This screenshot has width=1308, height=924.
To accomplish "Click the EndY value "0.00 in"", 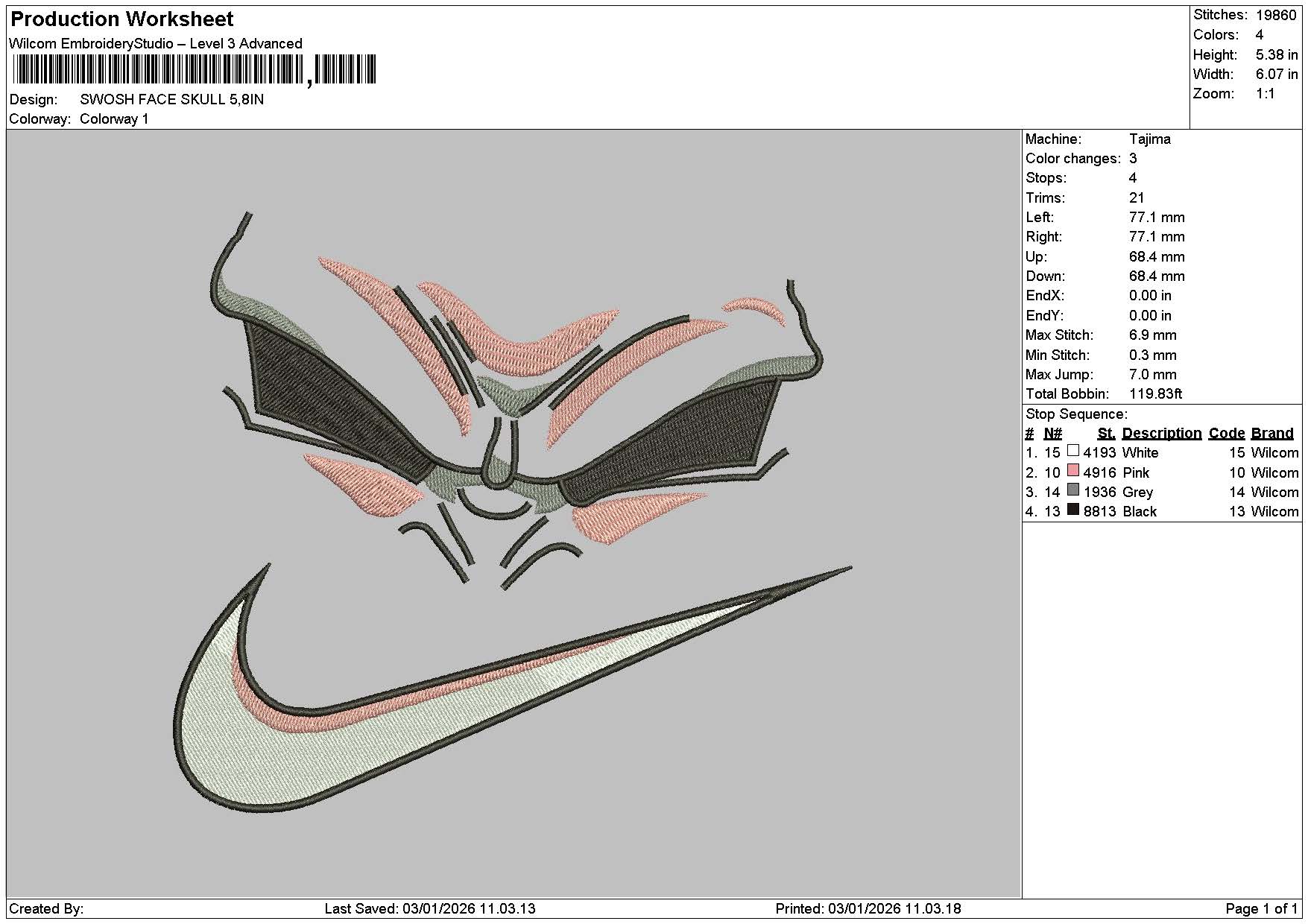I will click(1150, 315).
